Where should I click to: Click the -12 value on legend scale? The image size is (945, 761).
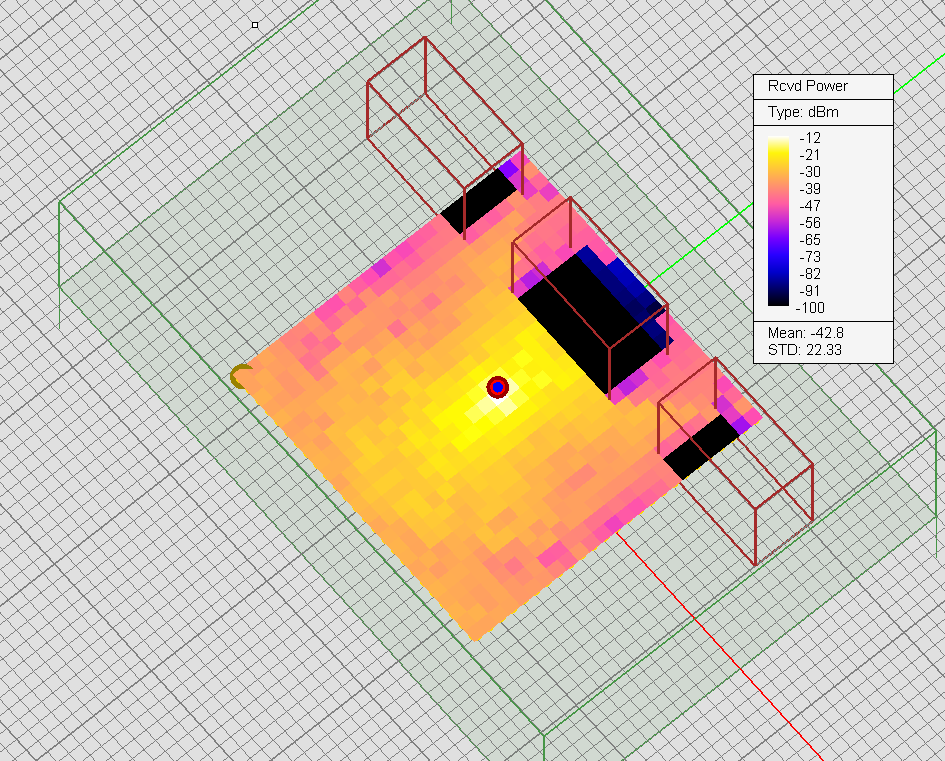(811, 138)
